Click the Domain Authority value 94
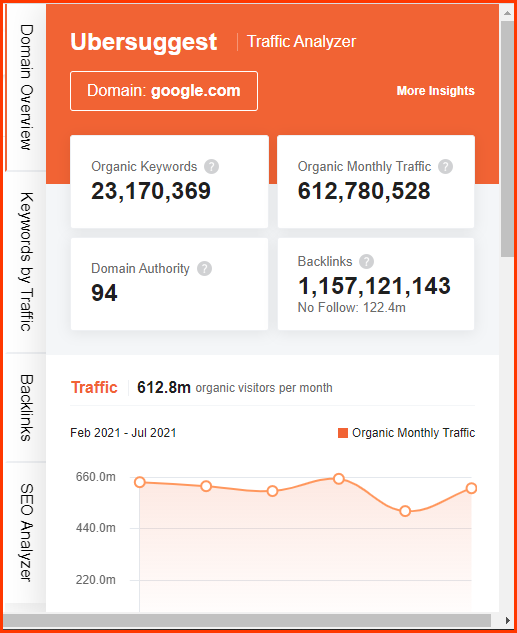Image resolution: width=517 pixels, height=633 pixels. coord(104,293)
